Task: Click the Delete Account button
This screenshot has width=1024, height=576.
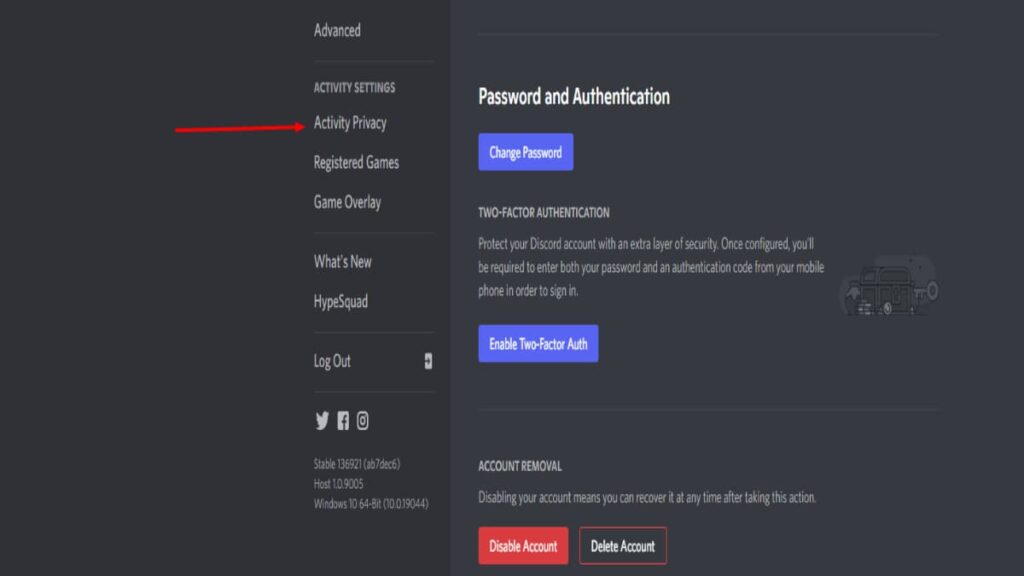Action: tap(622, 546)
